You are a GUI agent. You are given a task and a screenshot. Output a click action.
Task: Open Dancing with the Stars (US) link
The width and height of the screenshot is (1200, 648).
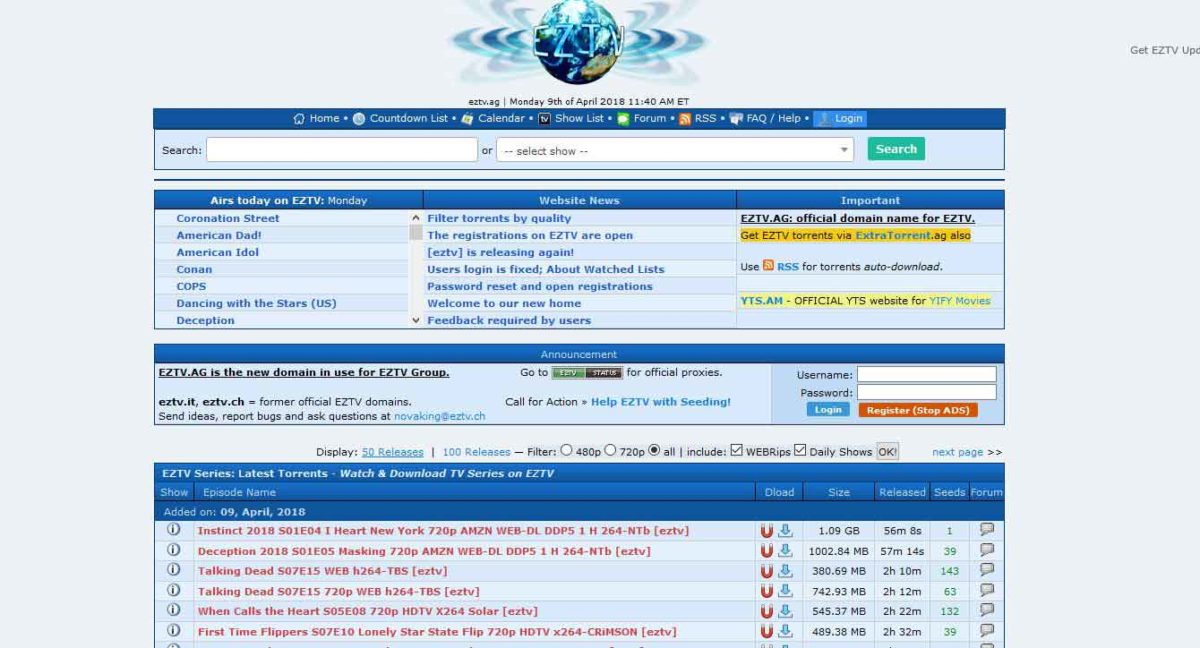coord(256,303)
